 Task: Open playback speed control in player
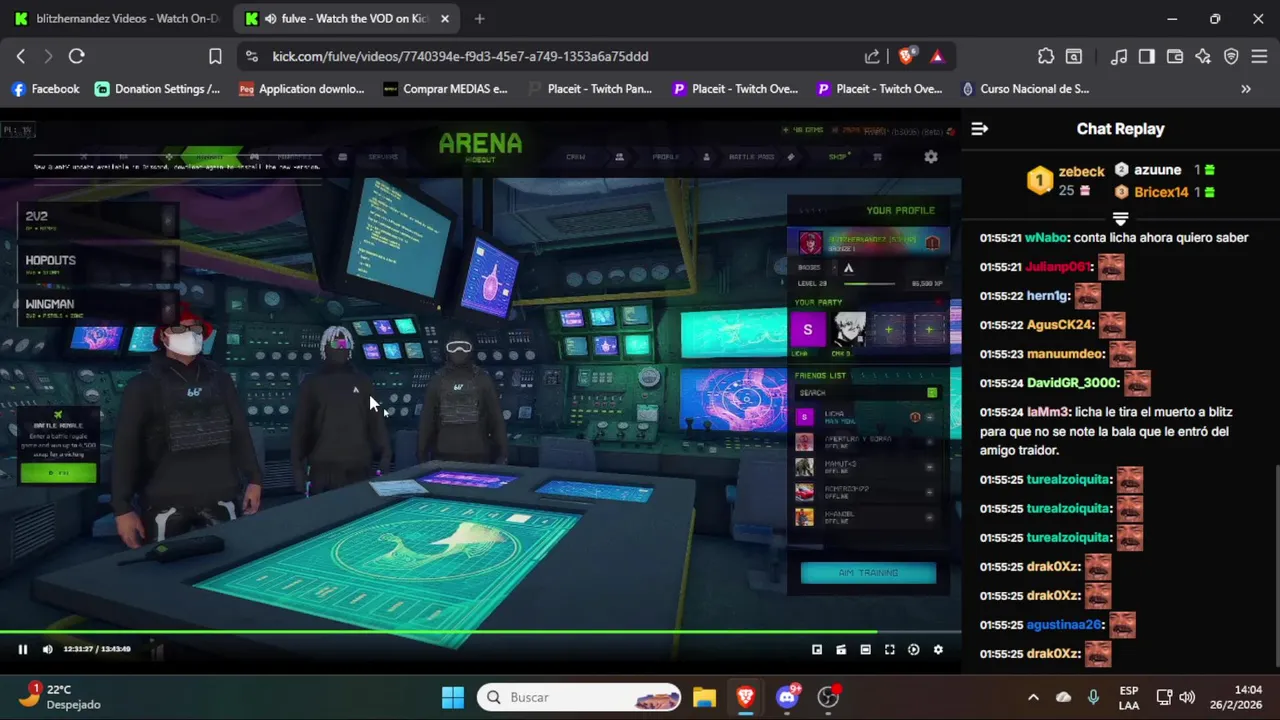(913, 650)
